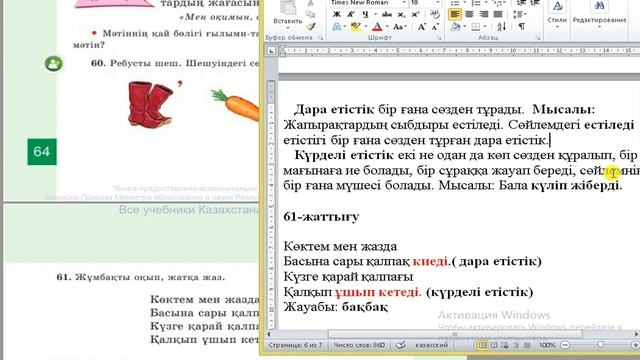Viewport: 640px width, 360px height.
Task: Click the Borders icon
Action: tap(476, 27)
